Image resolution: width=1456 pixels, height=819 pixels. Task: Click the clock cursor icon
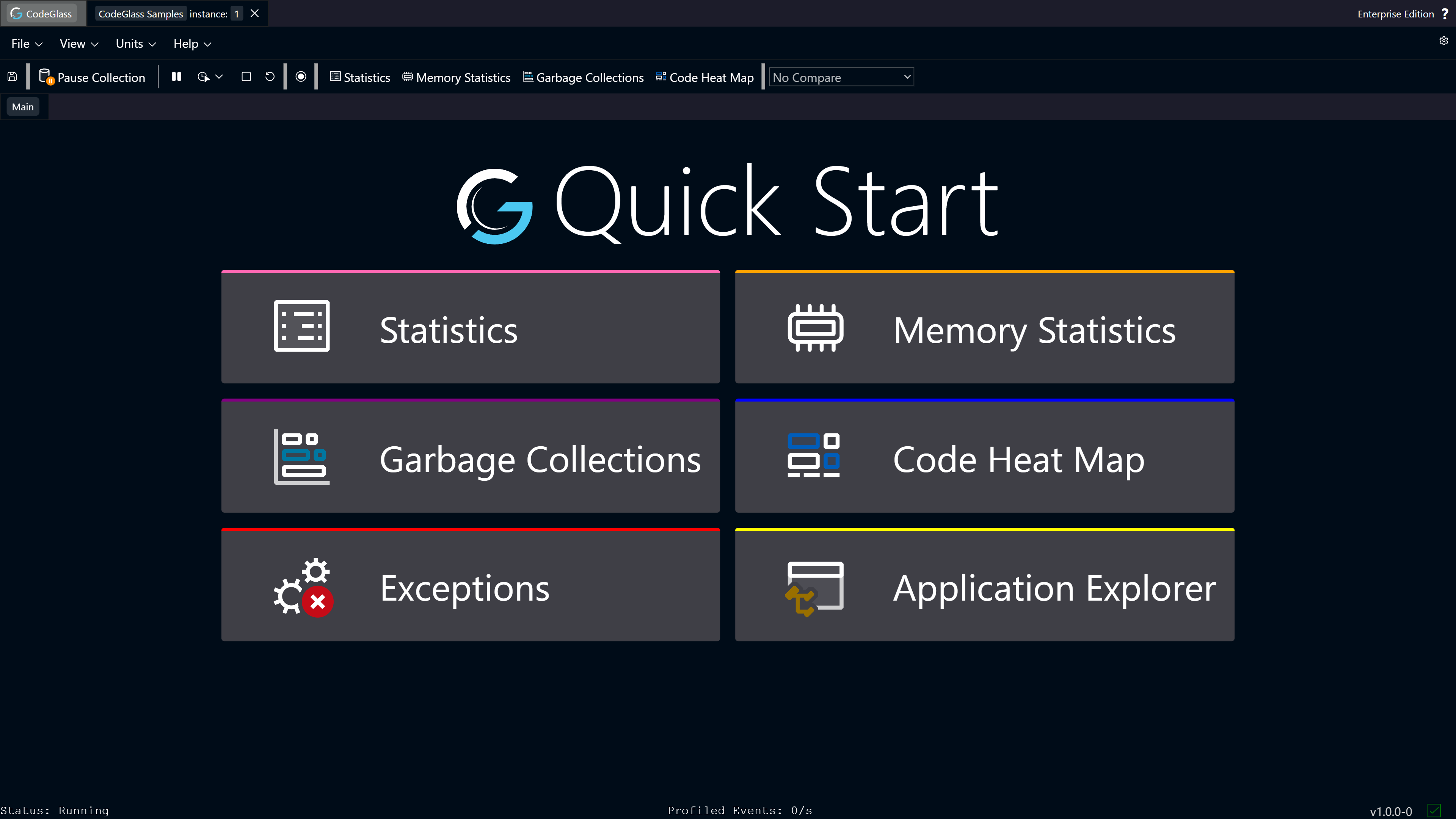coord(204,76)
